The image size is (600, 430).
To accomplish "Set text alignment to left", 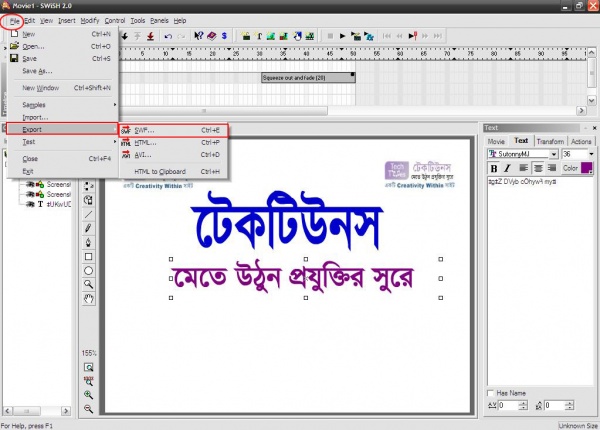I will (523, 168).
